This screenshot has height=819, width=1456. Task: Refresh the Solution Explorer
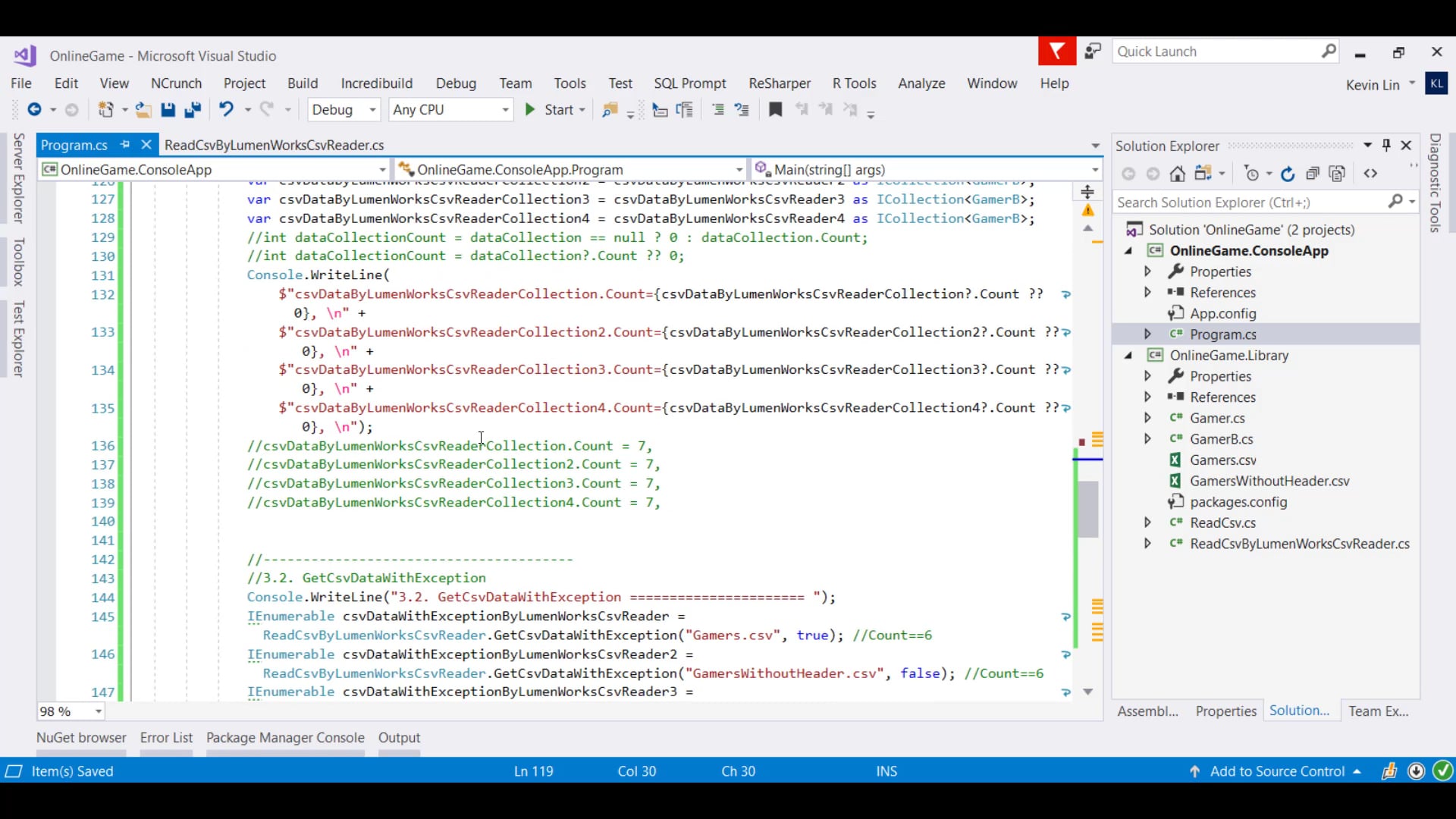click(1288, 174)
